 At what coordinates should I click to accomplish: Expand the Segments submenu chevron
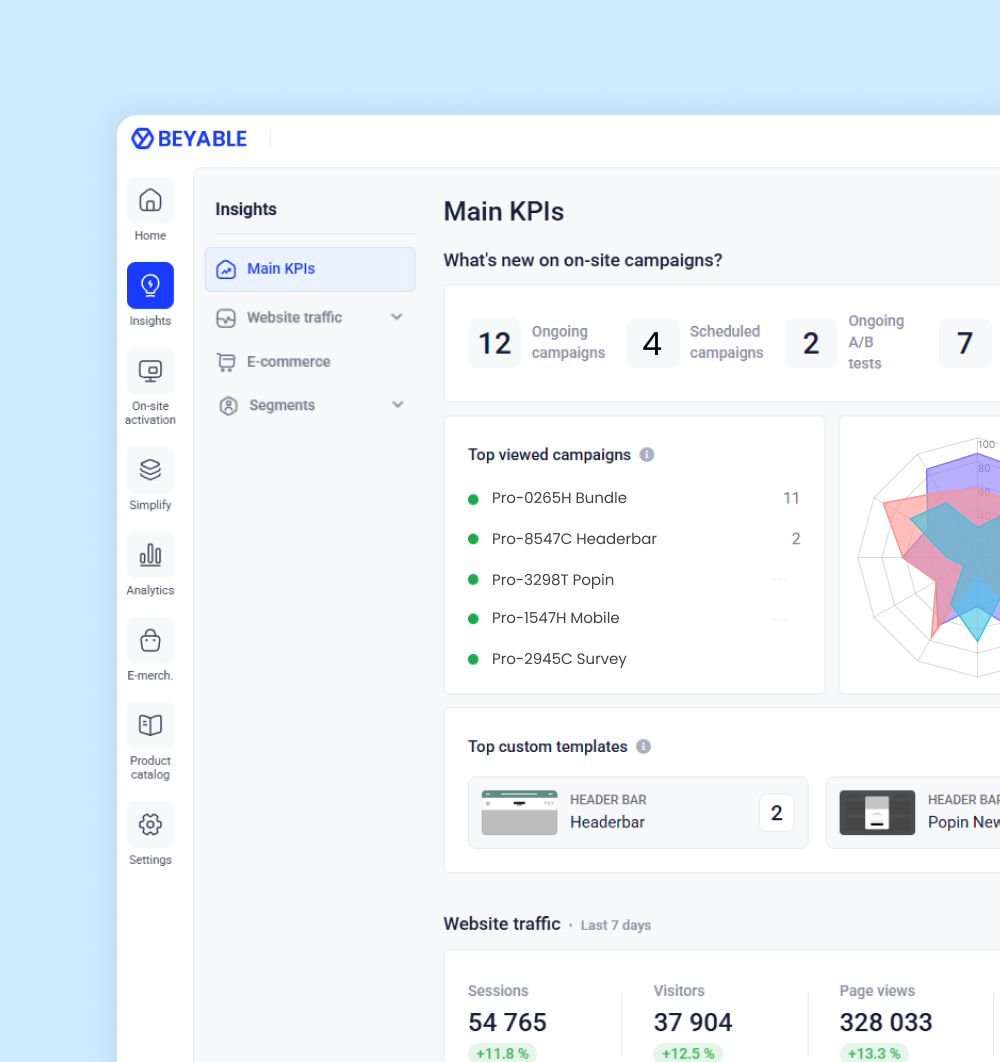398,404
